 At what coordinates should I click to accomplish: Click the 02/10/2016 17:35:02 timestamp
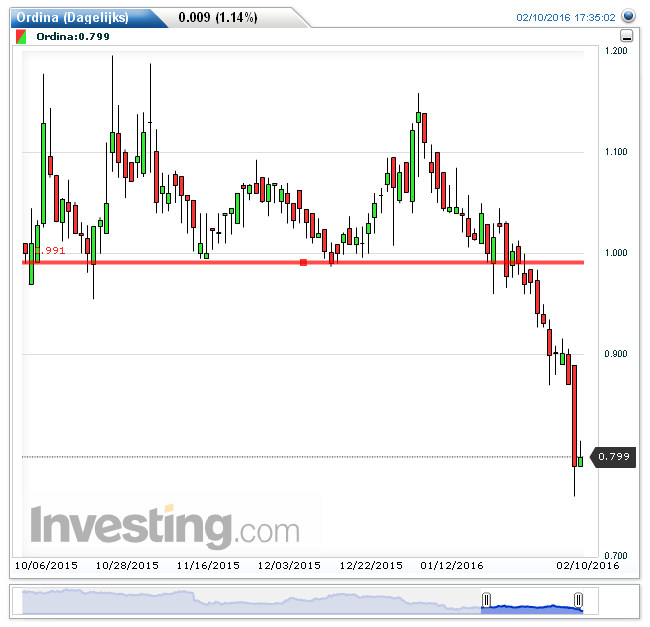tap(566, 17)
